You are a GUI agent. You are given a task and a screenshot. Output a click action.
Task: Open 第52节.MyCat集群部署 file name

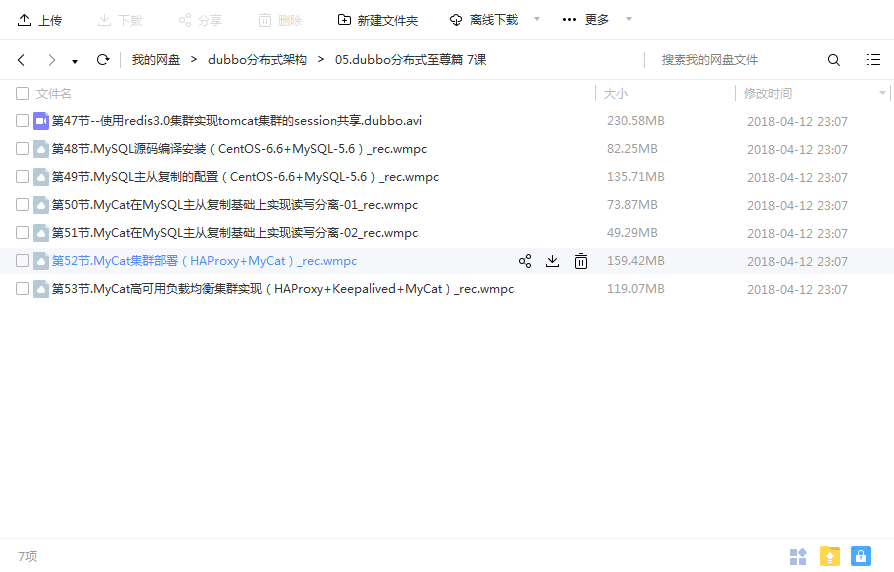[x=204, y=261]
